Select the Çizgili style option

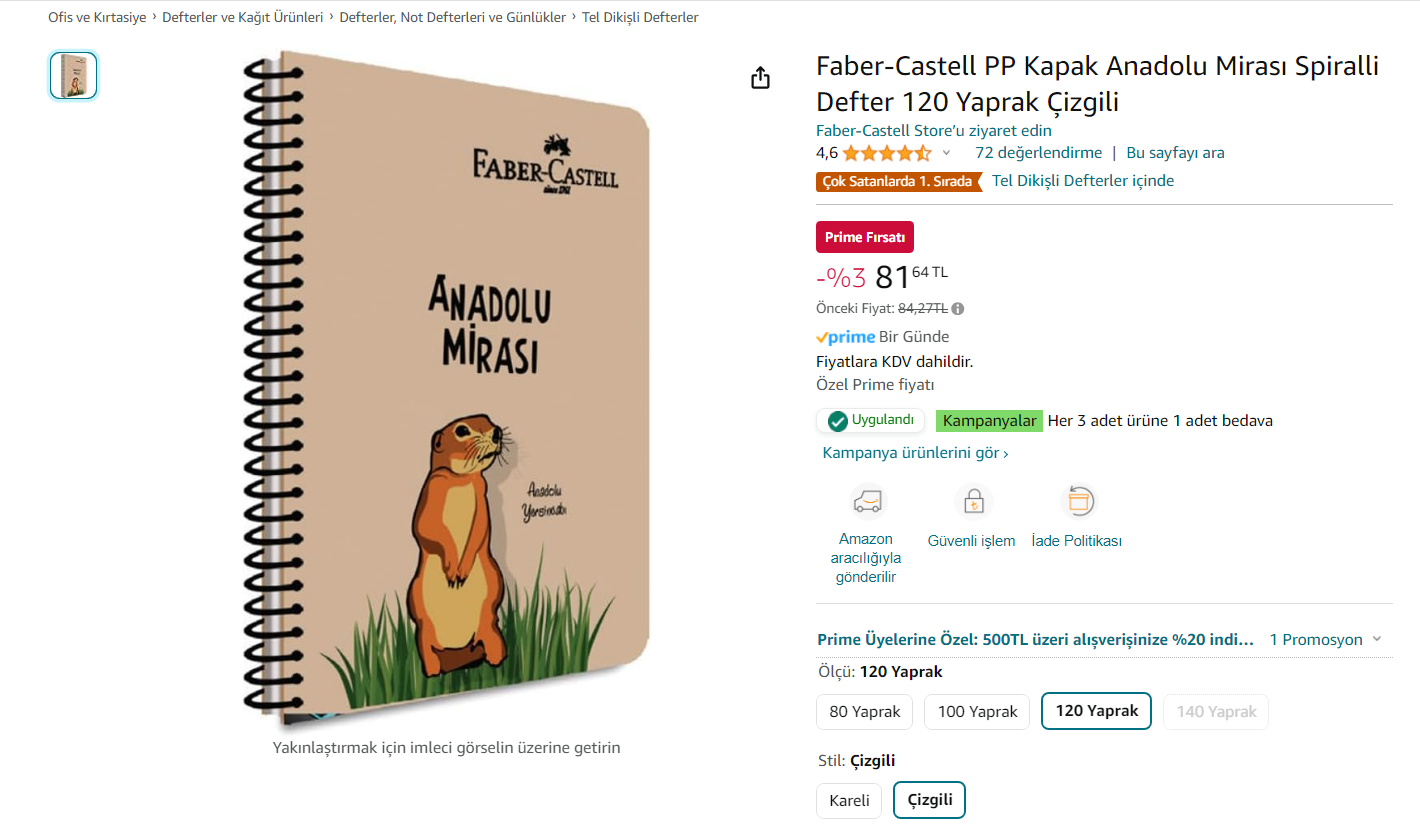930,801
